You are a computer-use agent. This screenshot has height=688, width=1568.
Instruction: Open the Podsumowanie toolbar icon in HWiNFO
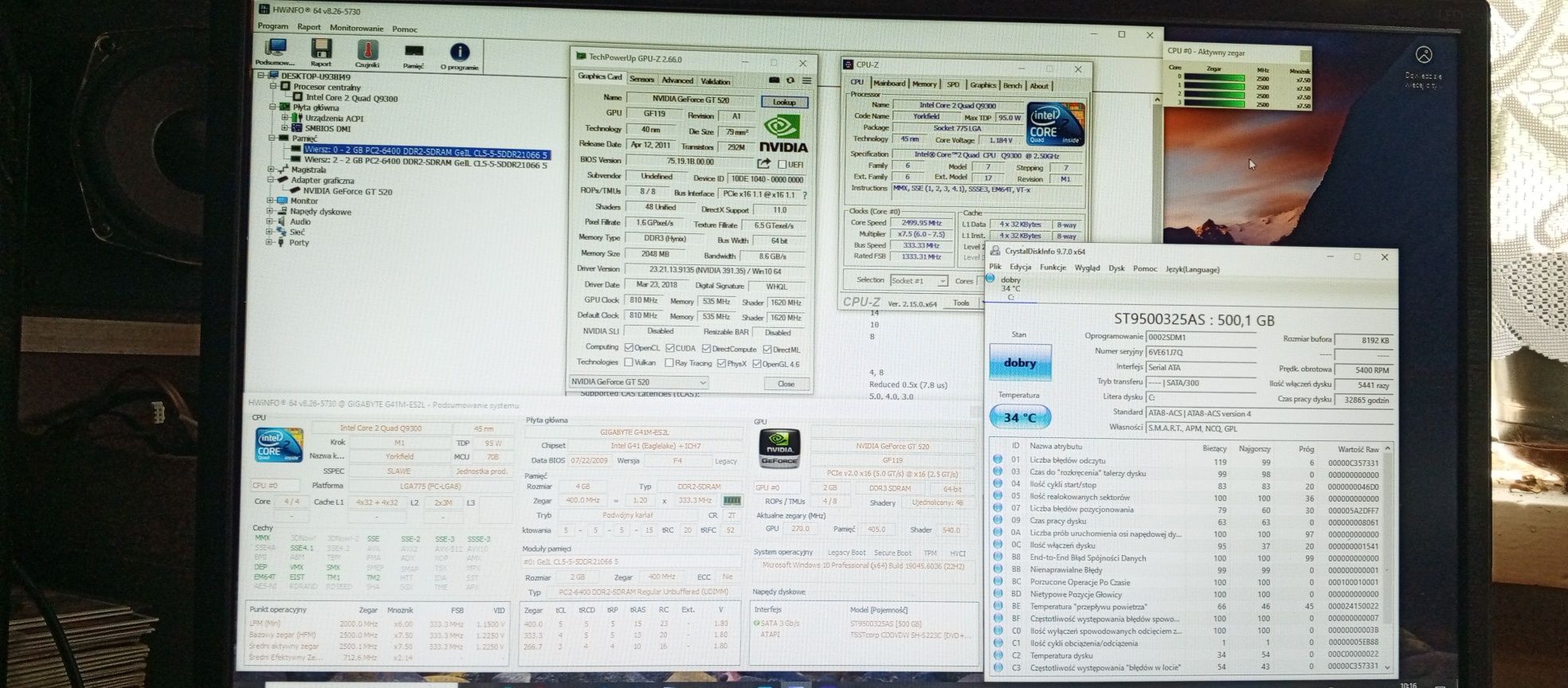pos(276,49)
